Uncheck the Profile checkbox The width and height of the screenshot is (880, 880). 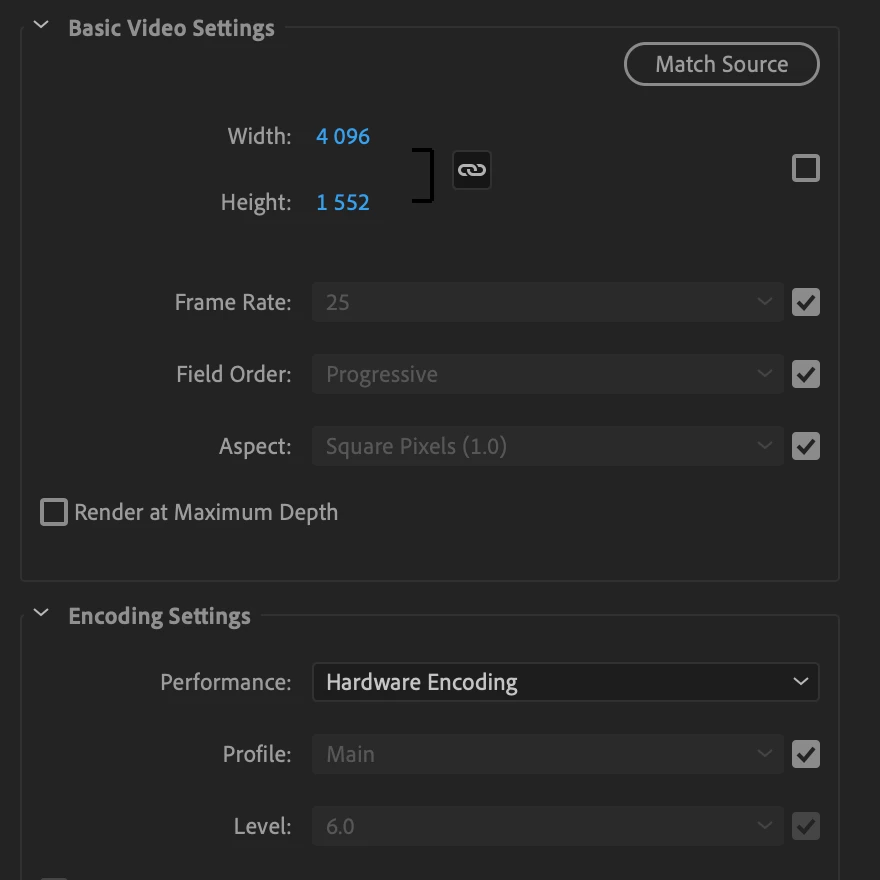(x=805, y=754)
